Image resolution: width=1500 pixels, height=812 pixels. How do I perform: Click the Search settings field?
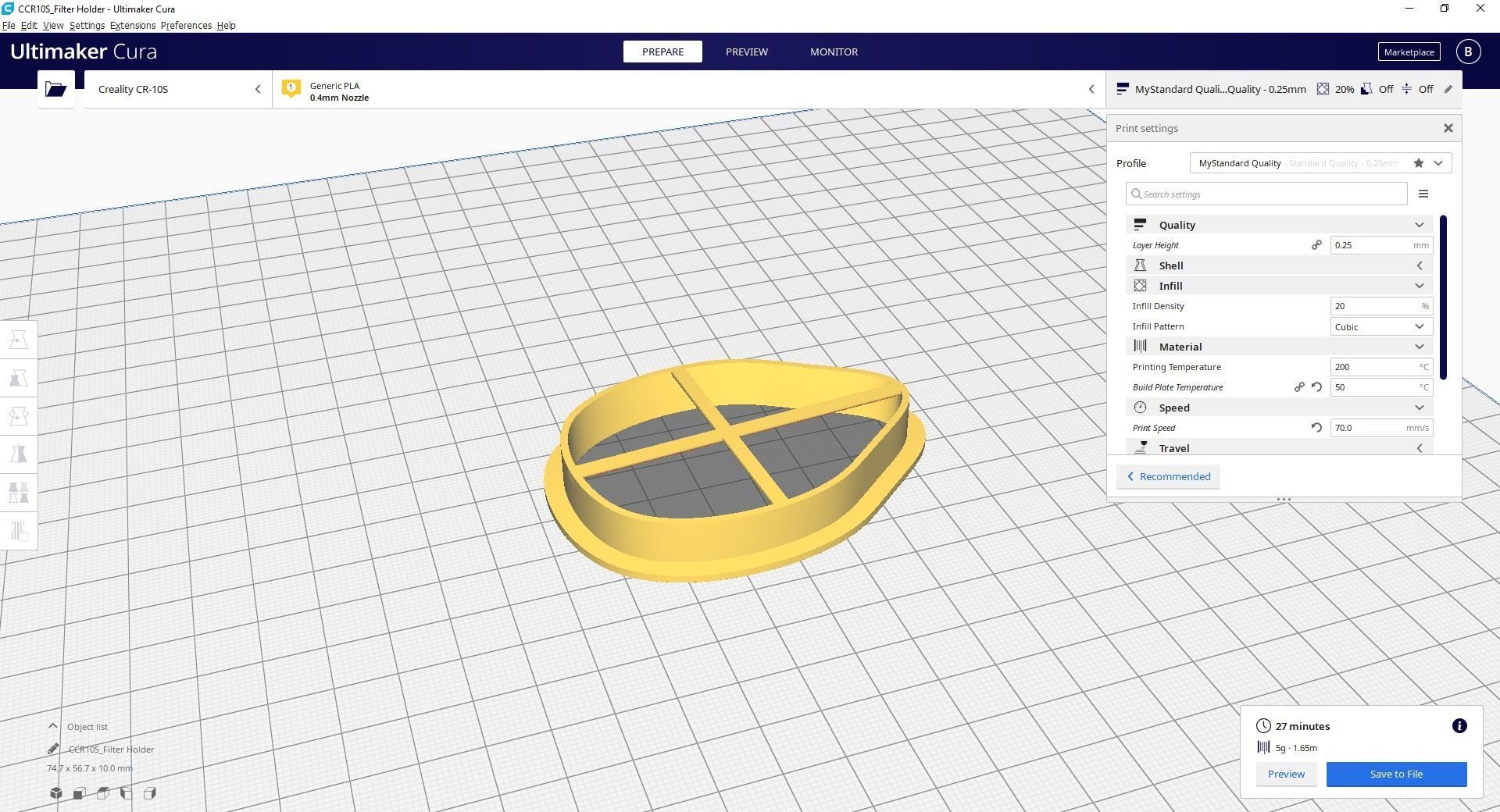click(x=1266, y=194)
